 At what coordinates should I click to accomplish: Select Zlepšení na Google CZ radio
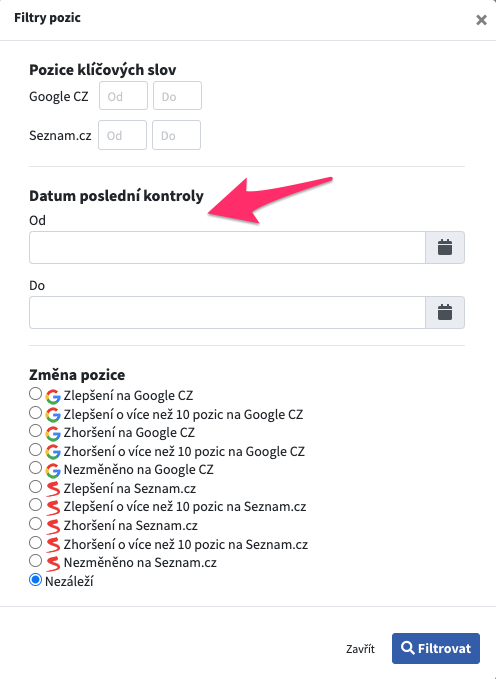point(36,394)
